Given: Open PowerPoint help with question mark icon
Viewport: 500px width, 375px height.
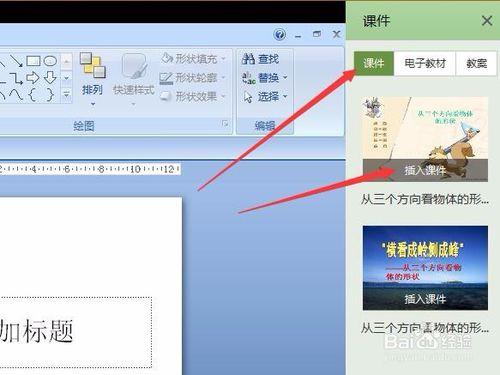Looking at the screenshot, I should click(279, 34).
